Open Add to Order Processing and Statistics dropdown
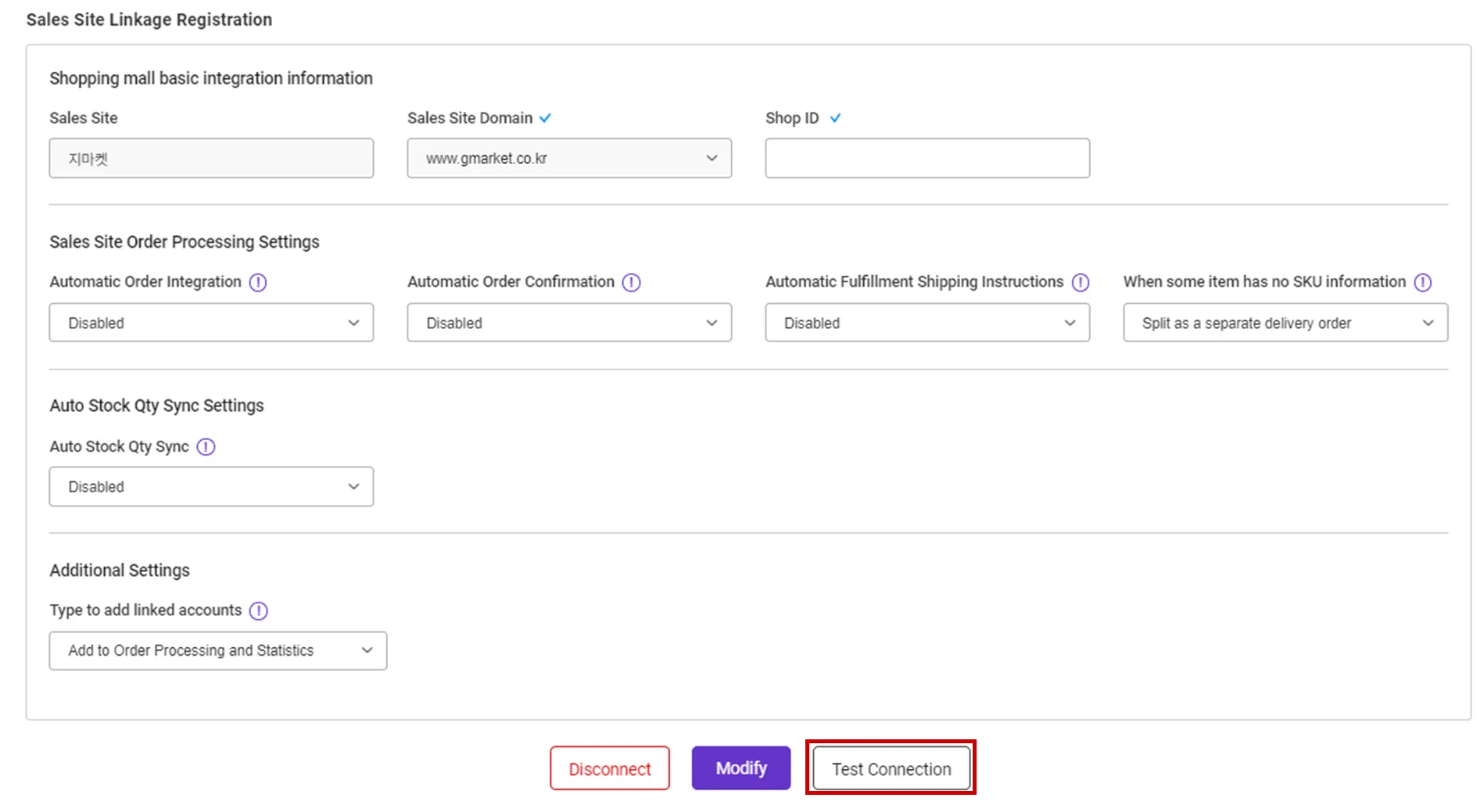The width and height of the screenshot is (1484, 812). [x=217, y=651]
